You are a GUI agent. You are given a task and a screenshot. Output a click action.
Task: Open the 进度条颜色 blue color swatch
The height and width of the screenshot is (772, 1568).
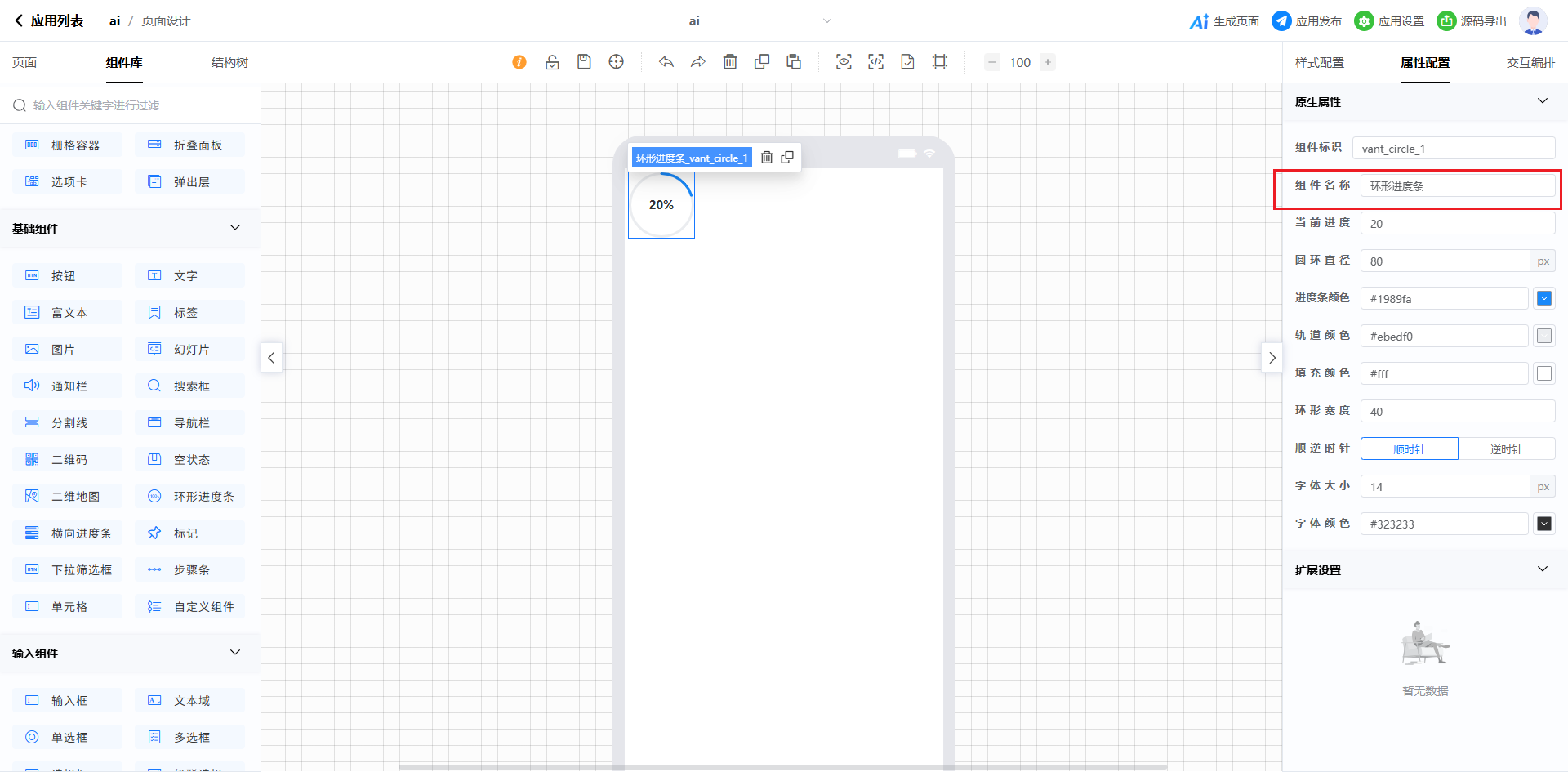click(1543, 299)
